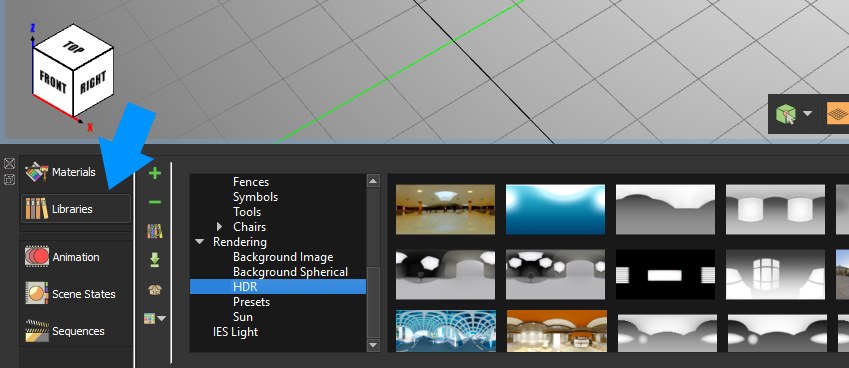Screen dimensions: 849x368
Task: Click the panel close X icon
Action: pos(9,163)
